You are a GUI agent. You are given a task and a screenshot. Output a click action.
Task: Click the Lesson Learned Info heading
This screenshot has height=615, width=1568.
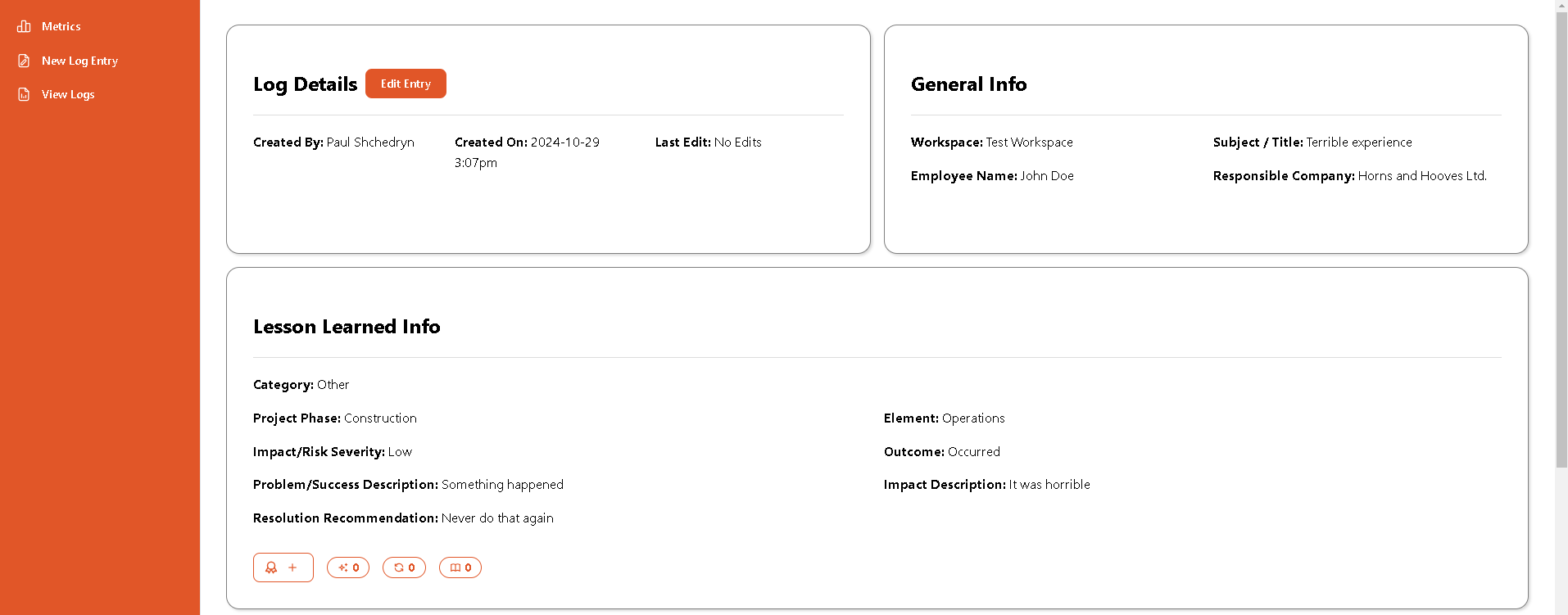(x=347, y=327)
